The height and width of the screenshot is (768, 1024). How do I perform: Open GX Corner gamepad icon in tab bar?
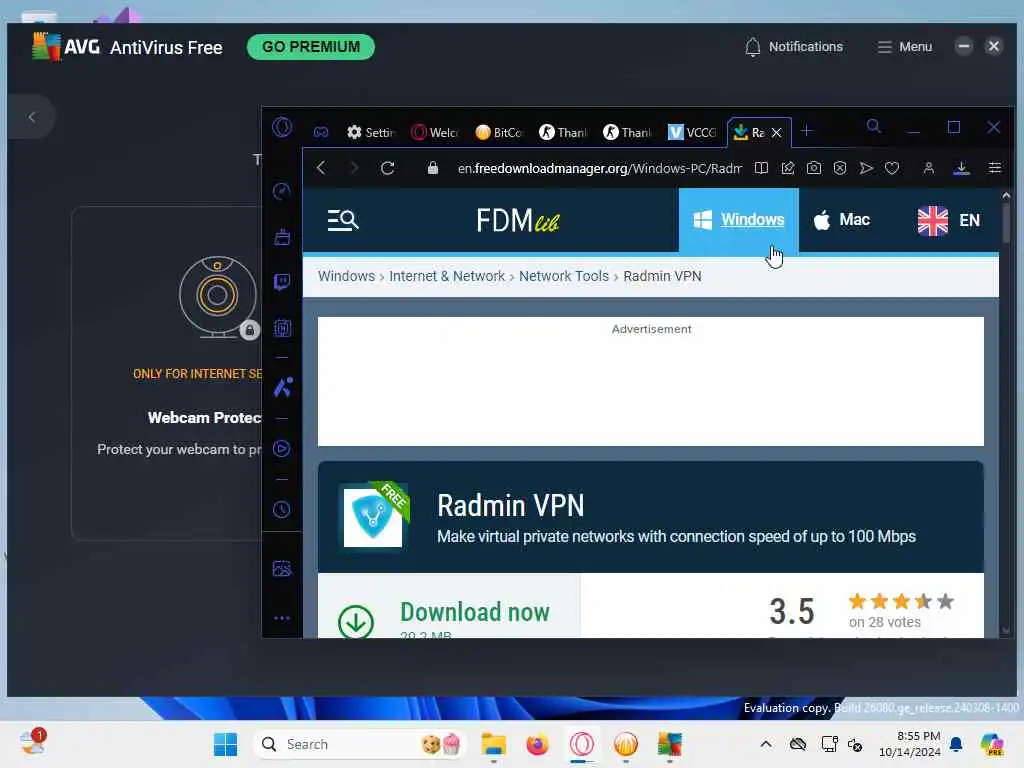tap(321, 132)
